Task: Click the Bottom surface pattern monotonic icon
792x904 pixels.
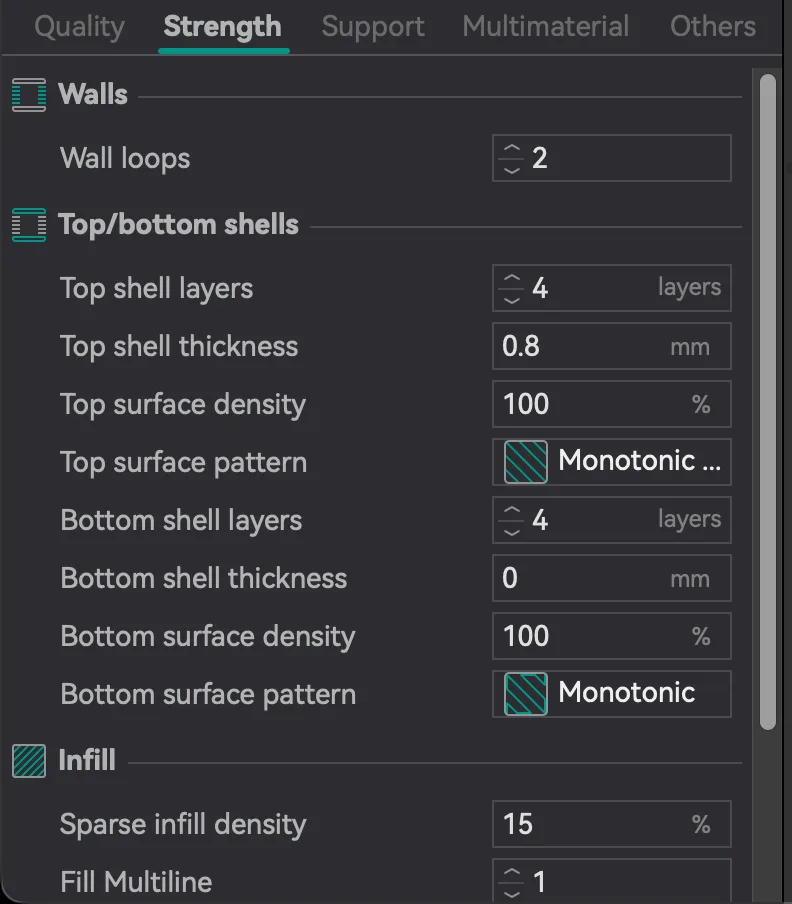Action: pos(526,694)
